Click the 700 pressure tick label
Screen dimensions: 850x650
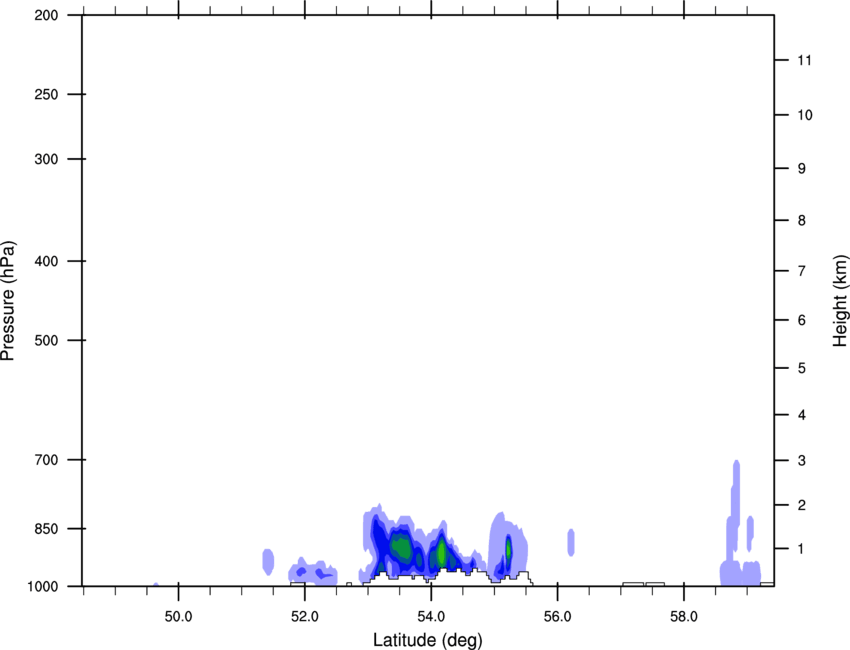(x=46, y=459)
